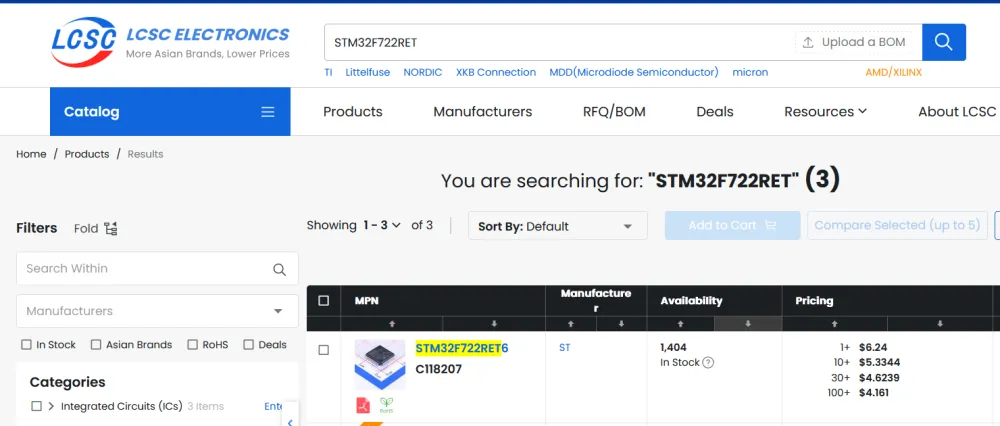Open the About LCSC nav item
The image size is (1000, 426).
(x=957, y=112)
